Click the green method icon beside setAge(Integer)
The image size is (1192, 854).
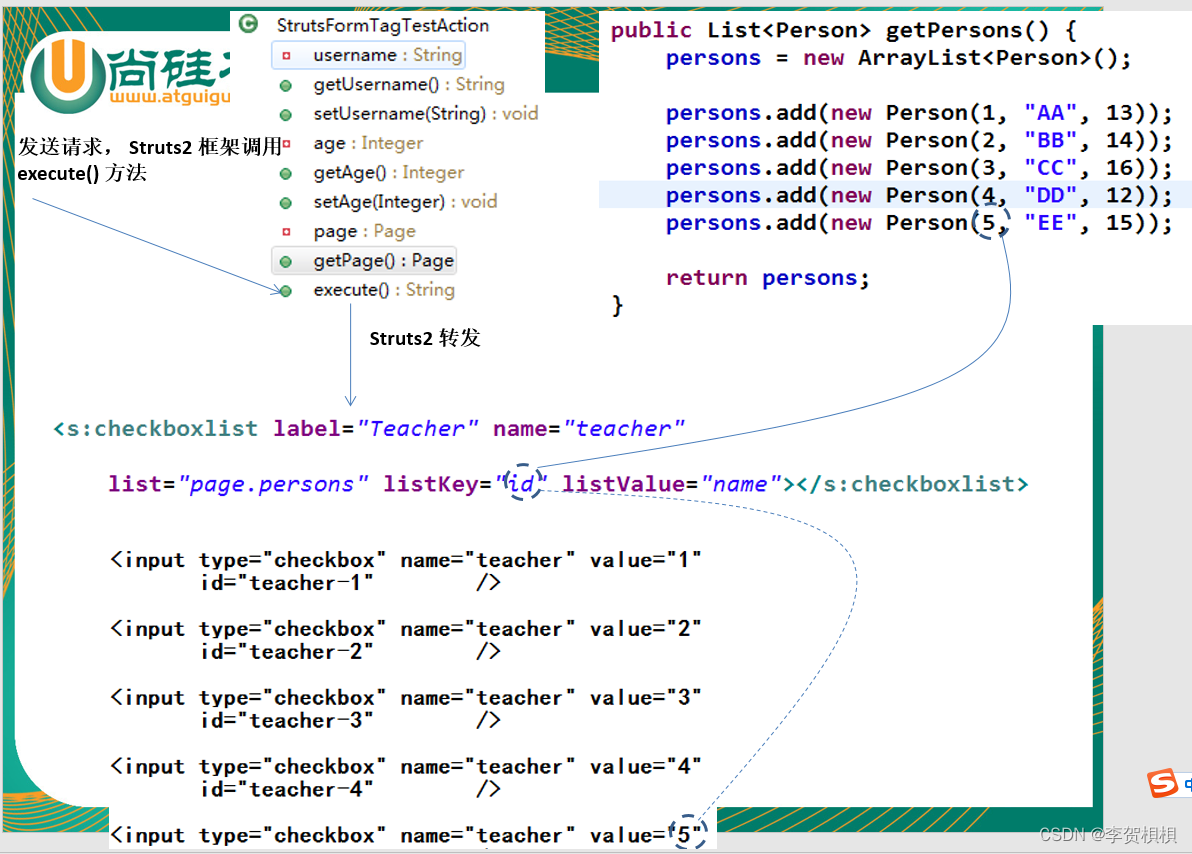point(286,203)
